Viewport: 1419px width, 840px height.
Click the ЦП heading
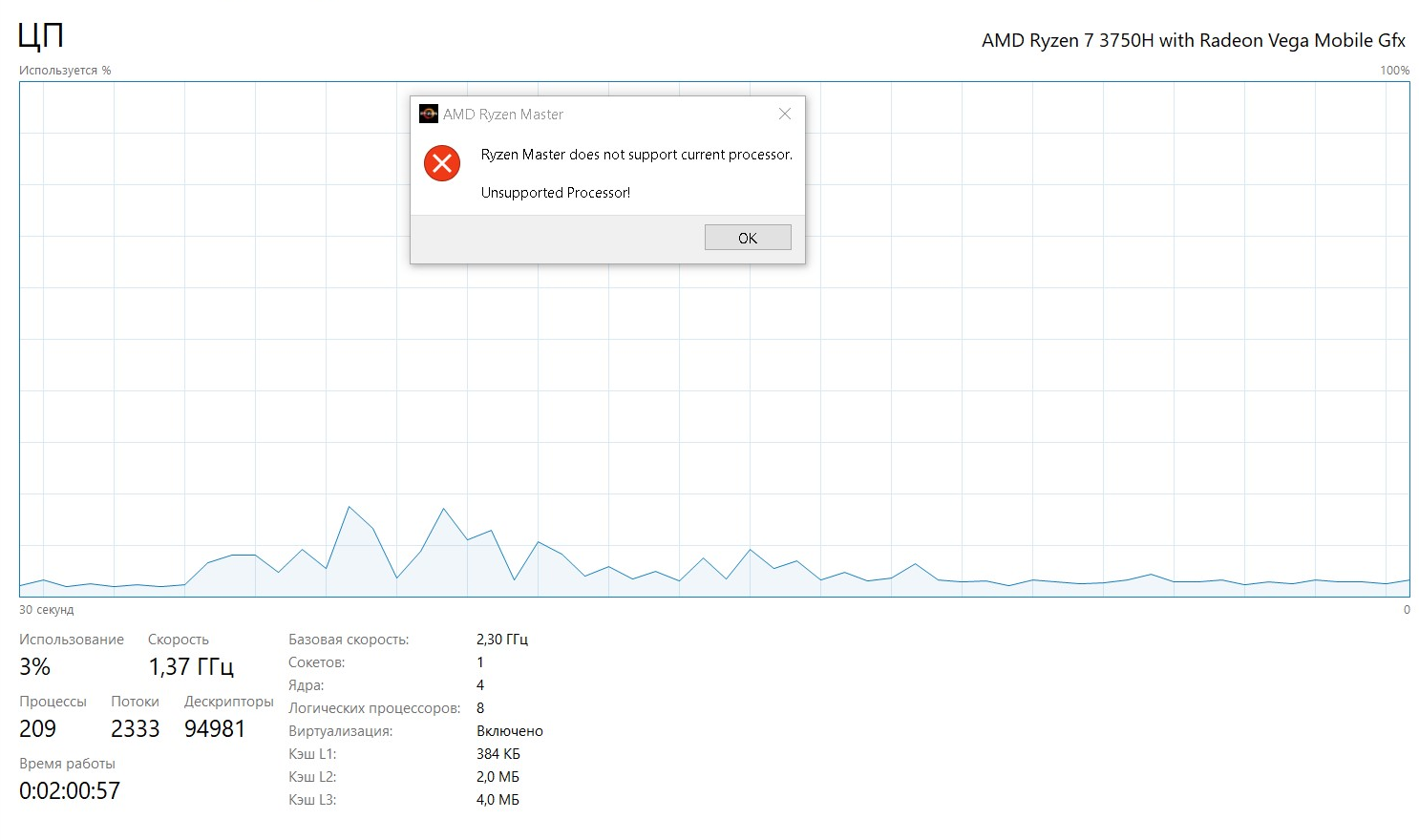click(x=41, y=36)
